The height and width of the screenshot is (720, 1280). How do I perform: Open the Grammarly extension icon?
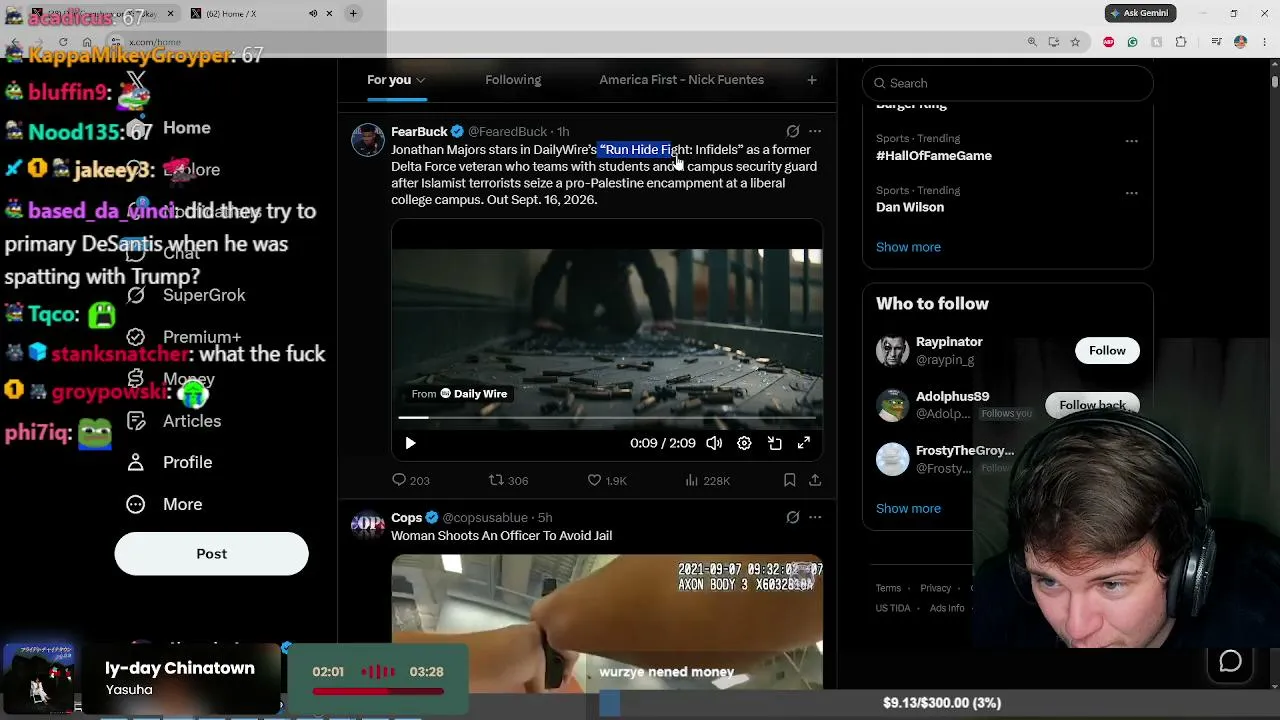click(1132, 42)
